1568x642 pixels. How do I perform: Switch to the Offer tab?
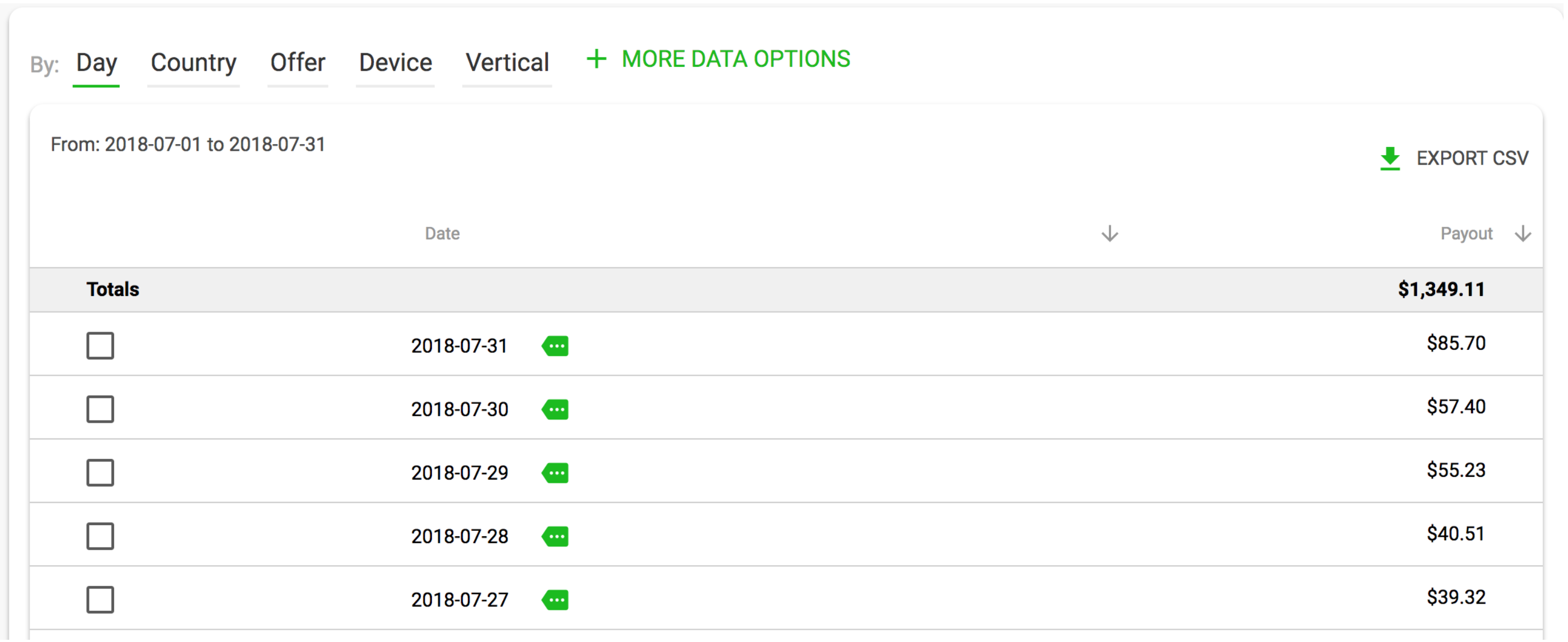click(x=298, y=63)
